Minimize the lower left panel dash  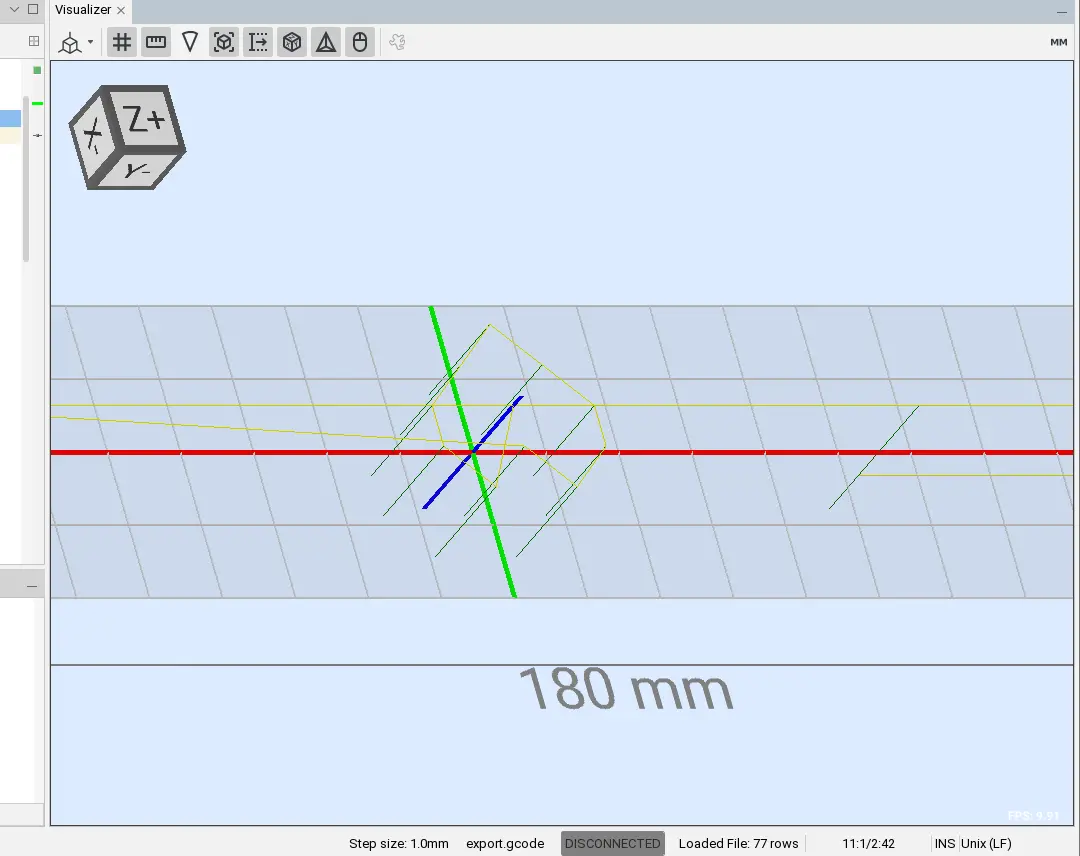pyautogui.click(x=32, y=586)
